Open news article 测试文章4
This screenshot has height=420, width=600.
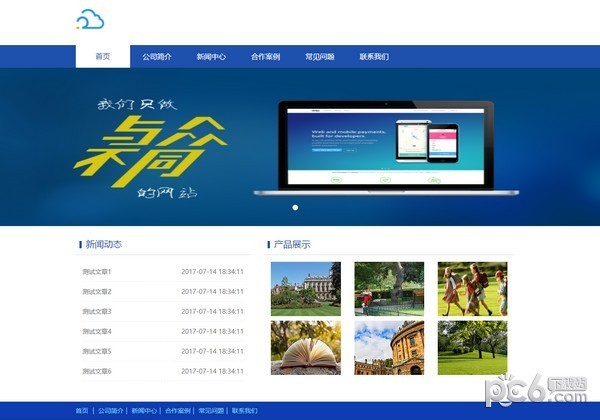pyautogui.click(x=97, y=331)
